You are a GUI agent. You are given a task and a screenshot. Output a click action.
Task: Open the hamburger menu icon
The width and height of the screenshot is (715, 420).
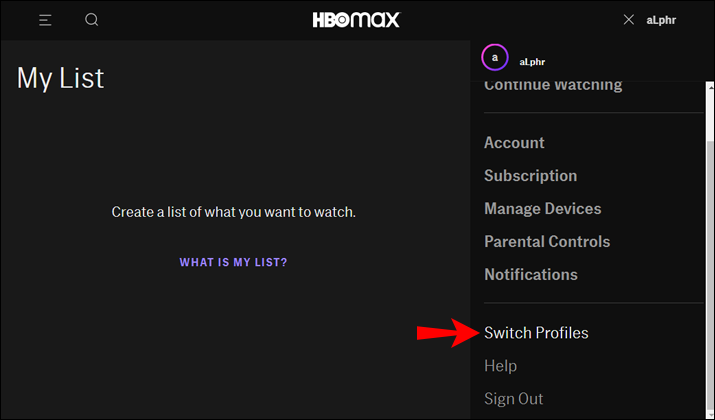tap(45, 20)
